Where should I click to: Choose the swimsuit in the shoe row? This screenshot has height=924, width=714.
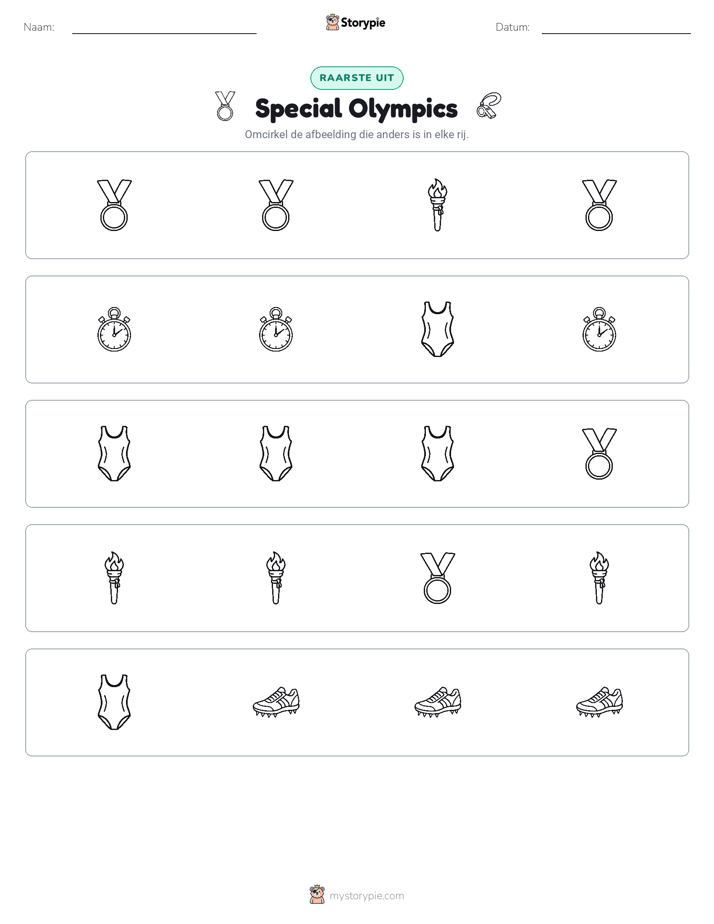[114, 702]
